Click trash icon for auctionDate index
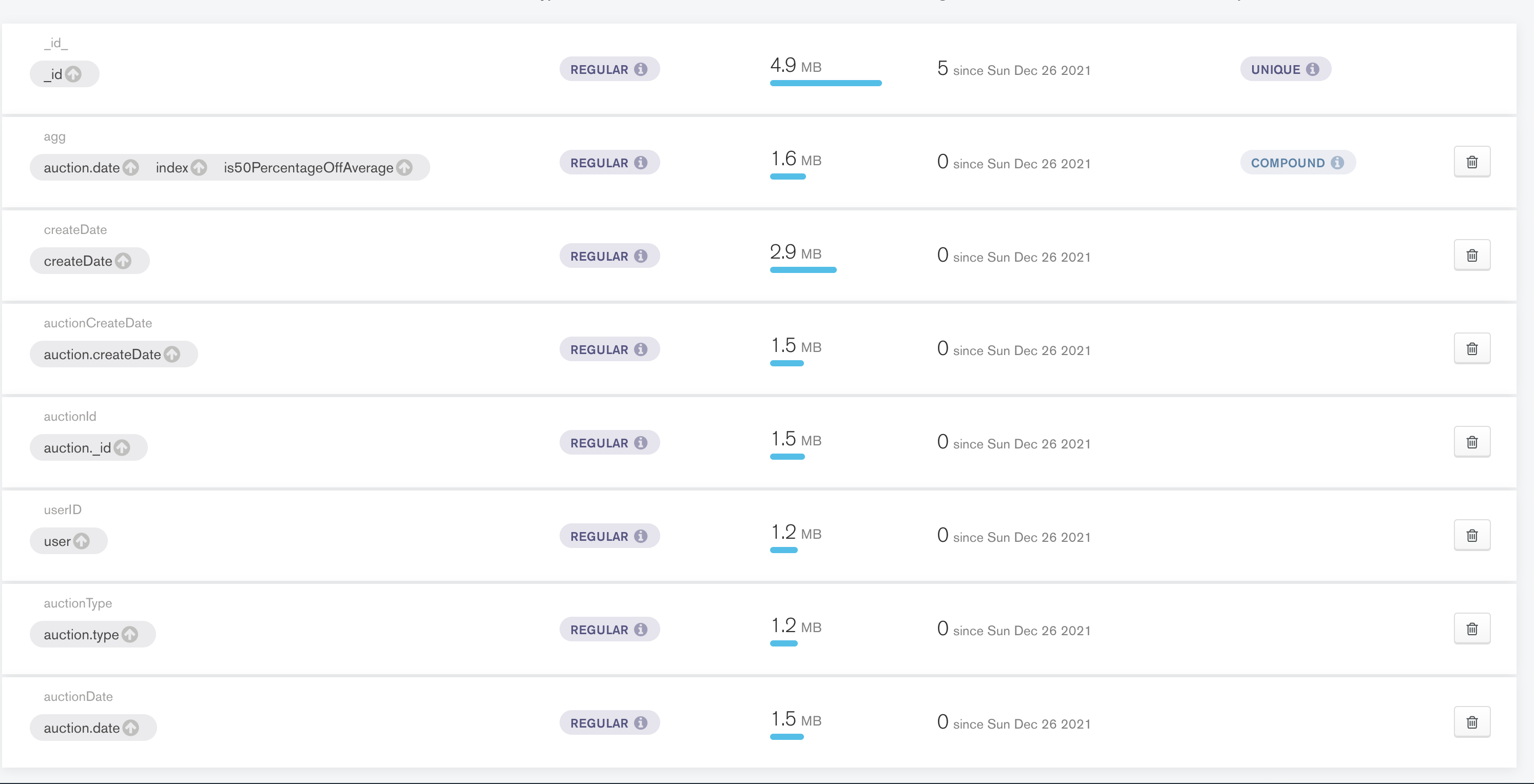 coord(1471,722)
